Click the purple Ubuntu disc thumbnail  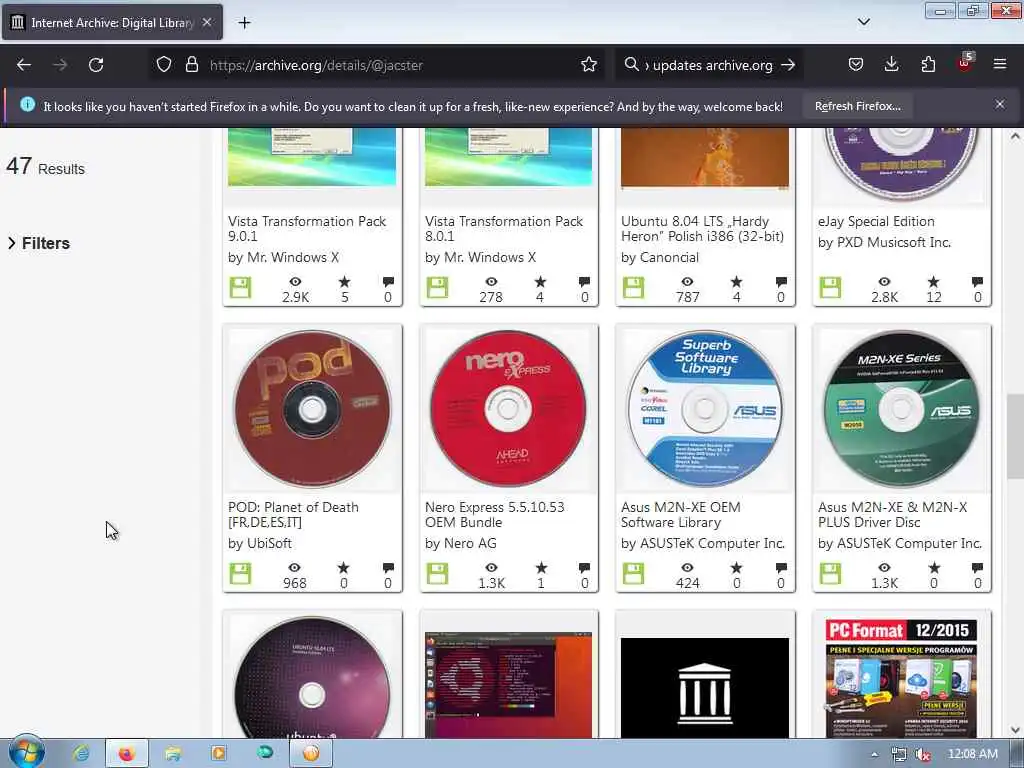coord(312,679)
